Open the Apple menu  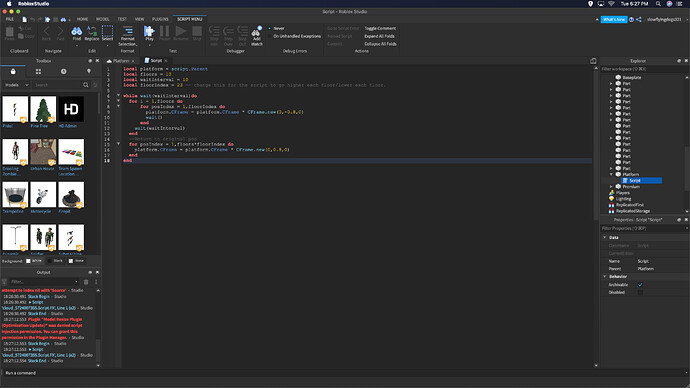pos(9,4)
